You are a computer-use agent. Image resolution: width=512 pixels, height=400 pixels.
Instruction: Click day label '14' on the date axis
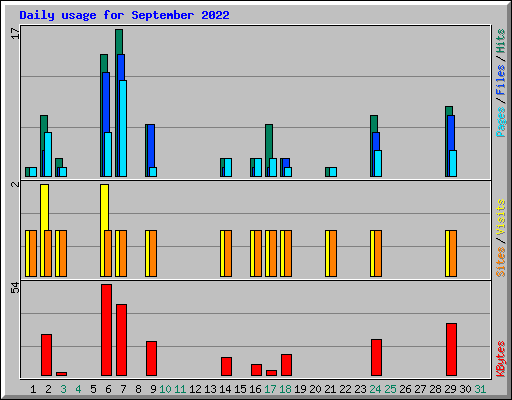click(225, 389)
